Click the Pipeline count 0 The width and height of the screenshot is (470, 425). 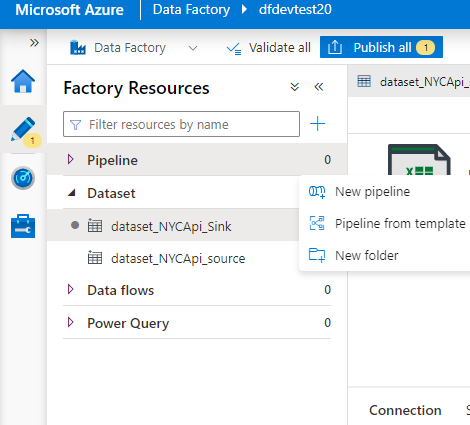point(327,160)
